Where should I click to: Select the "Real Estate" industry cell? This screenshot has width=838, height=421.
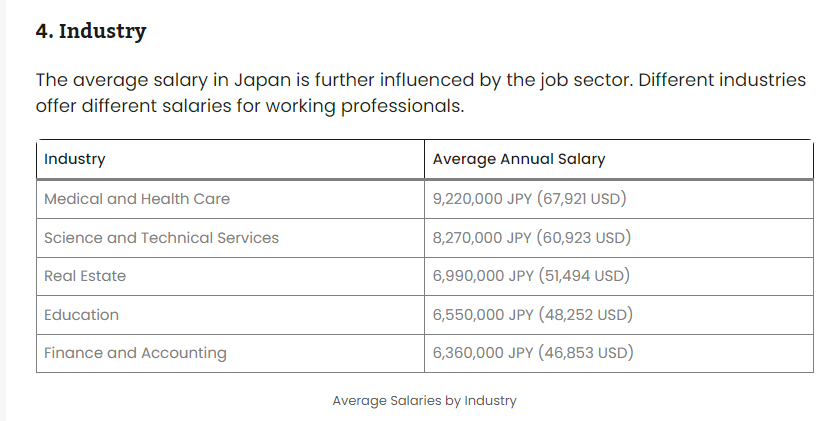(x=85, y=276)
